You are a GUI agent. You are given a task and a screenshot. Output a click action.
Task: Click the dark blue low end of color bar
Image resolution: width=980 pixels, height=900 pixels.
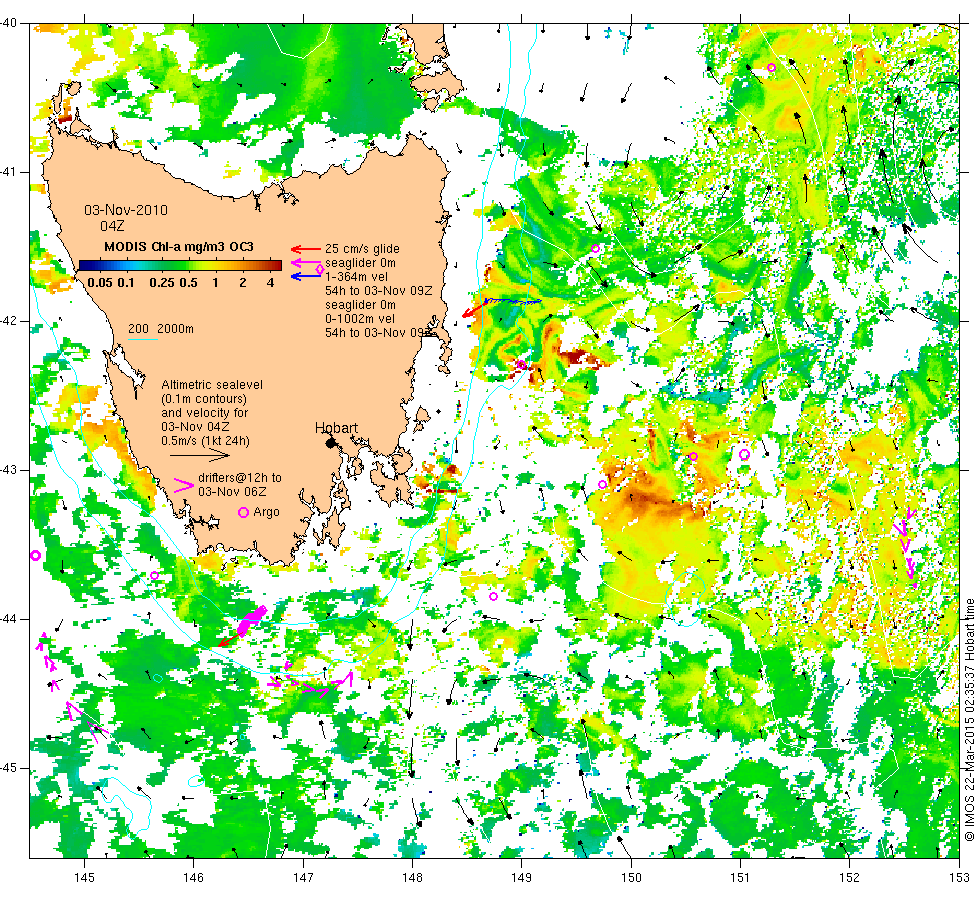pos(86,265)
